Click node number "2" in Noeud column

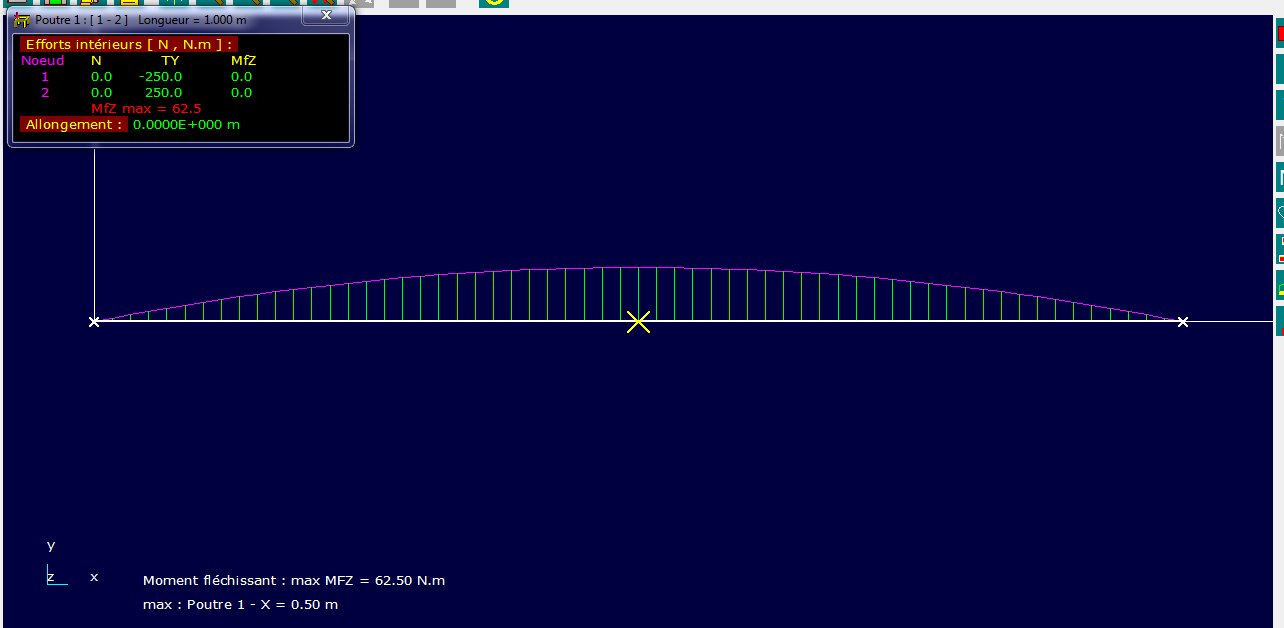coord(45,92)
